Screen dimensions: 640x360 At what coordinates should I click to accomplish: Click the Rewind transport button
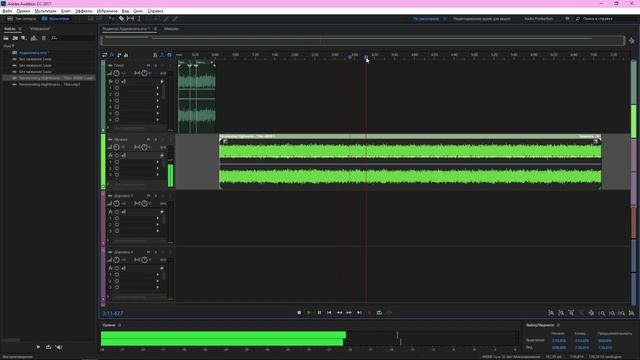point(339,313)
